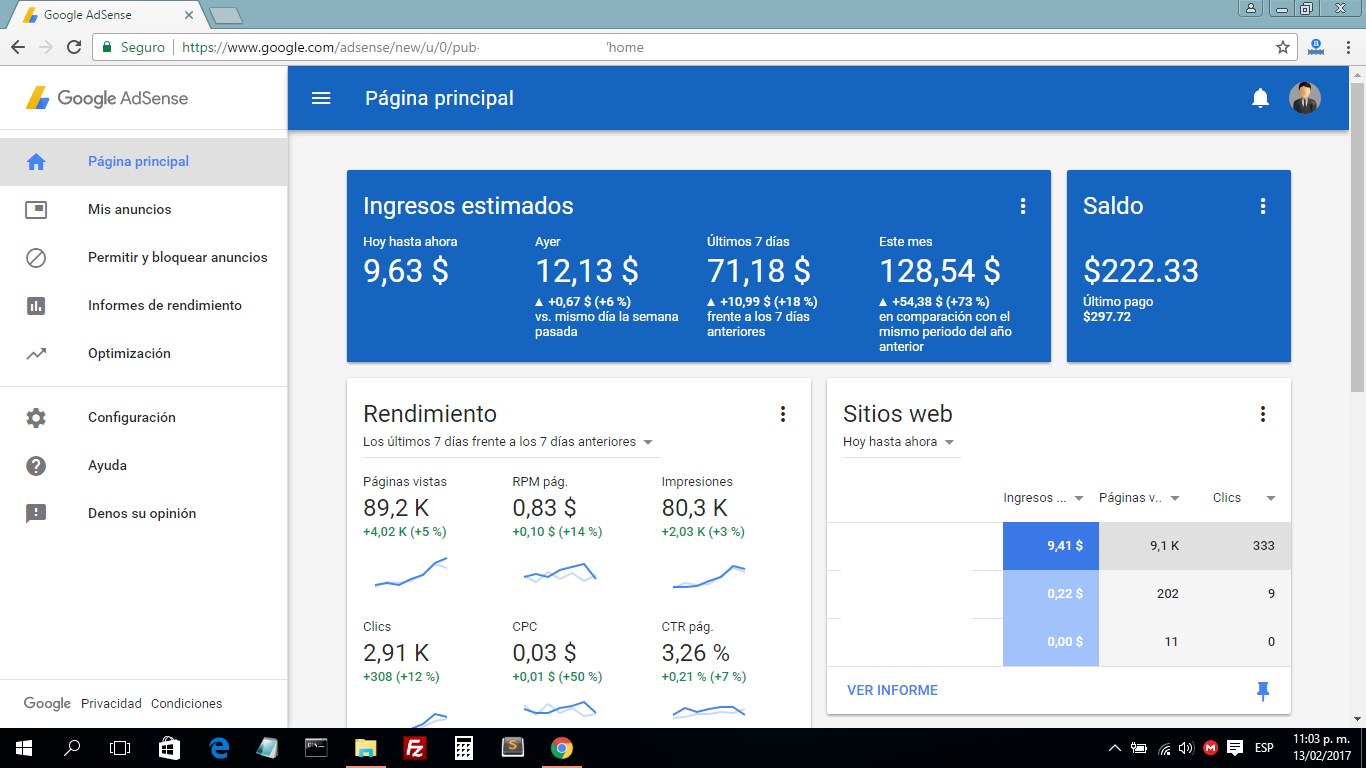
Task: Click yesterday's earnings value 12,13 $
Action: pos(587,271)
